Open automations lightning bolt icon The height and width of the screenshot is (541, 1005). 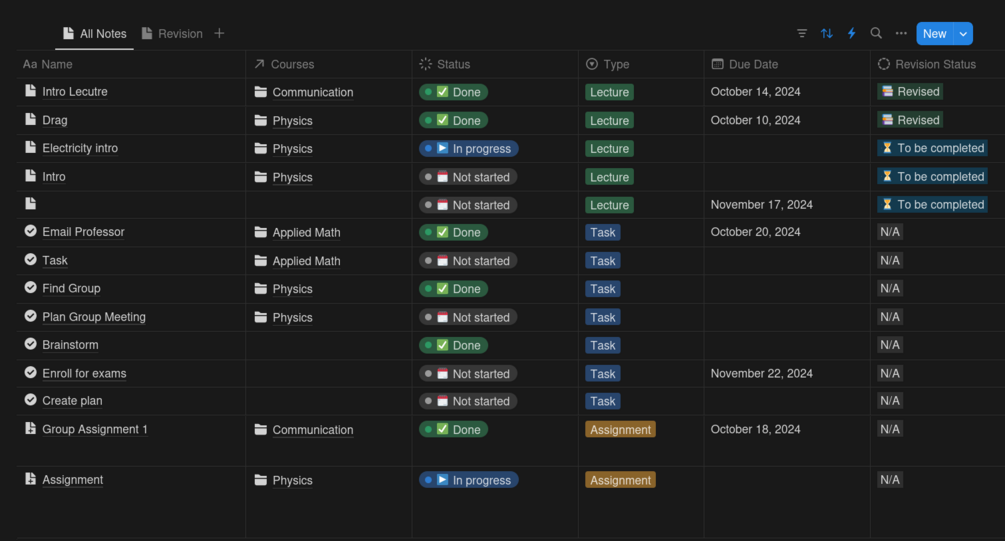(x=852, y=33)
